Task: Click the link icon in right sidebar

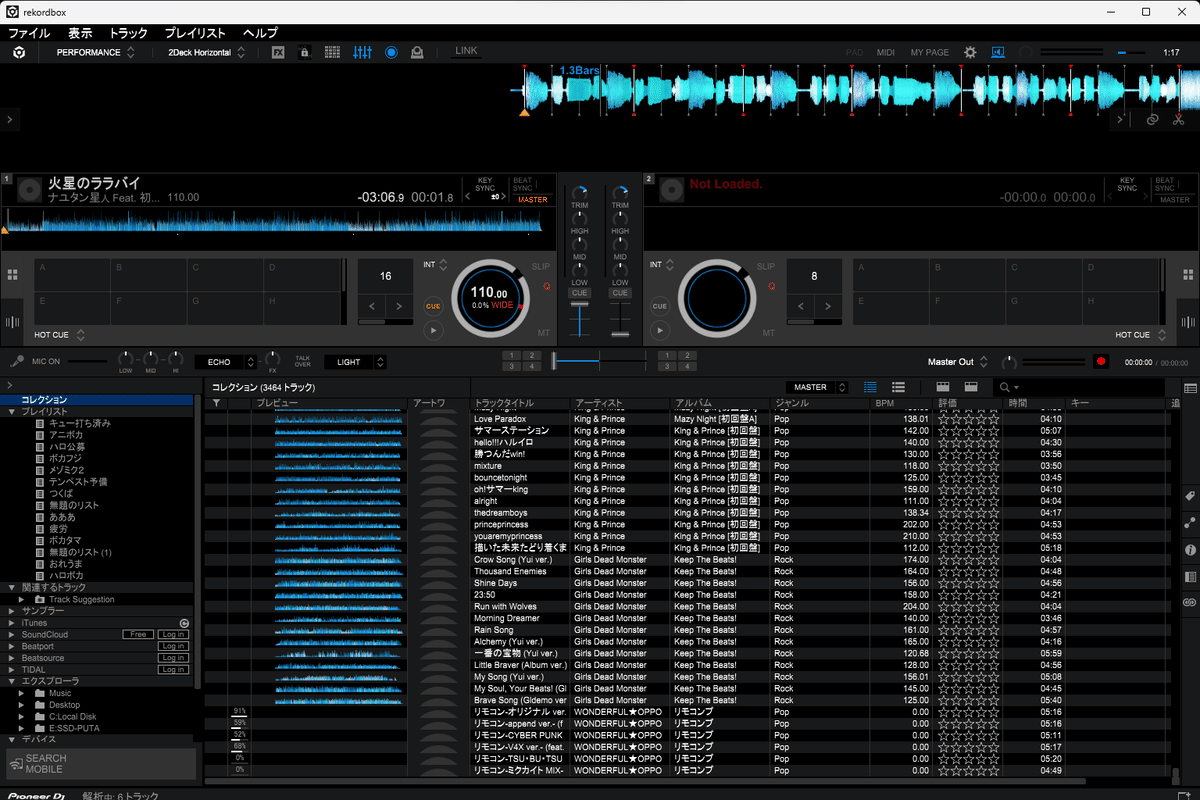Action: tap(1190, 603)
